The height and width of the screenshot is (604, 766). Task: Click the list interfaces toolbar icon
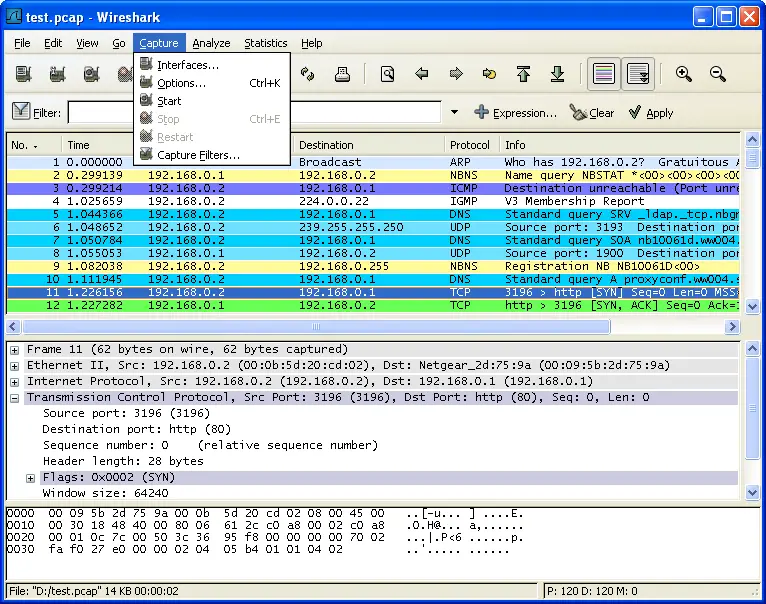coord(24,74)
